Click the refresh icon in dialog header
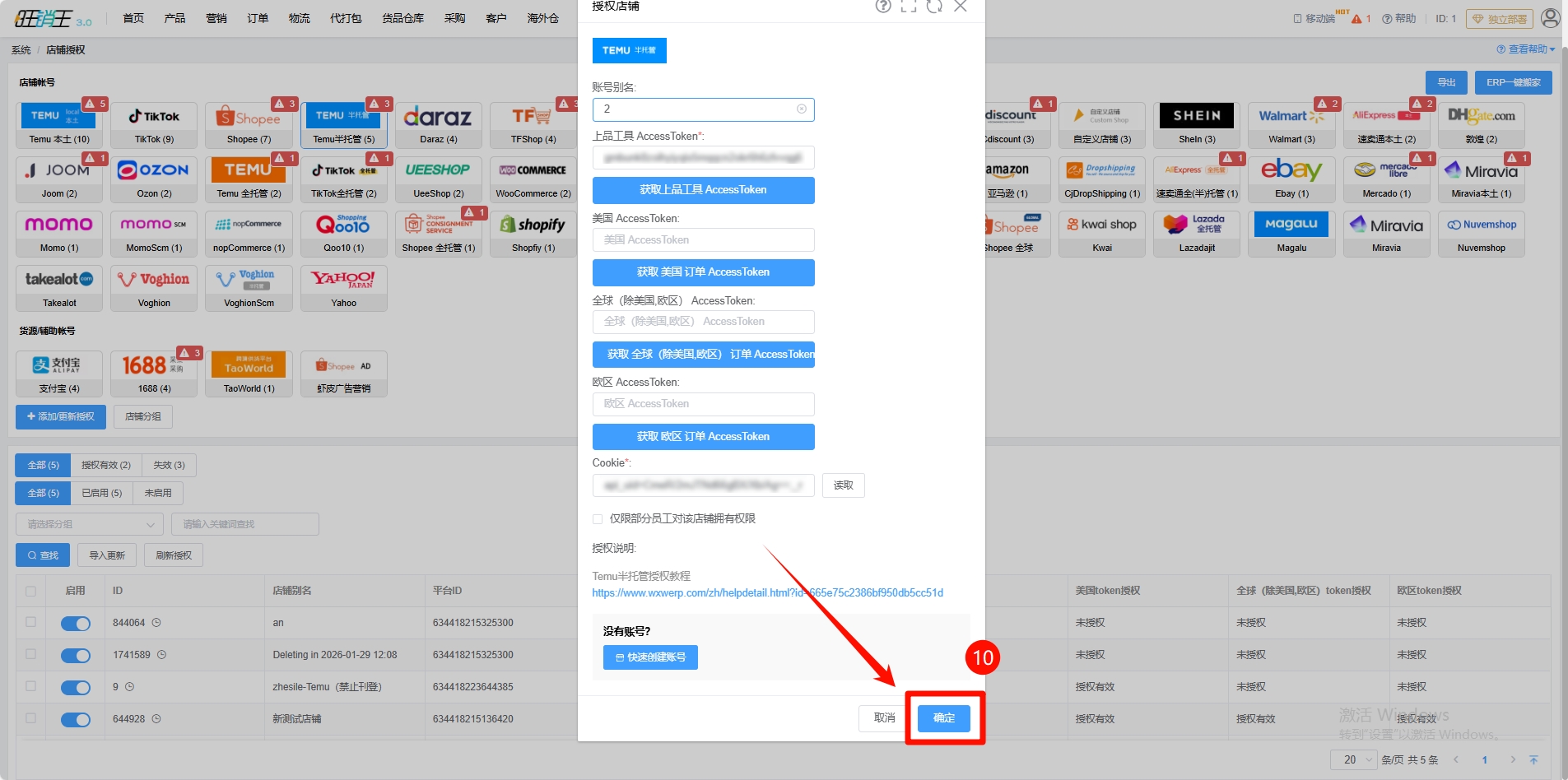 [934, 7]
